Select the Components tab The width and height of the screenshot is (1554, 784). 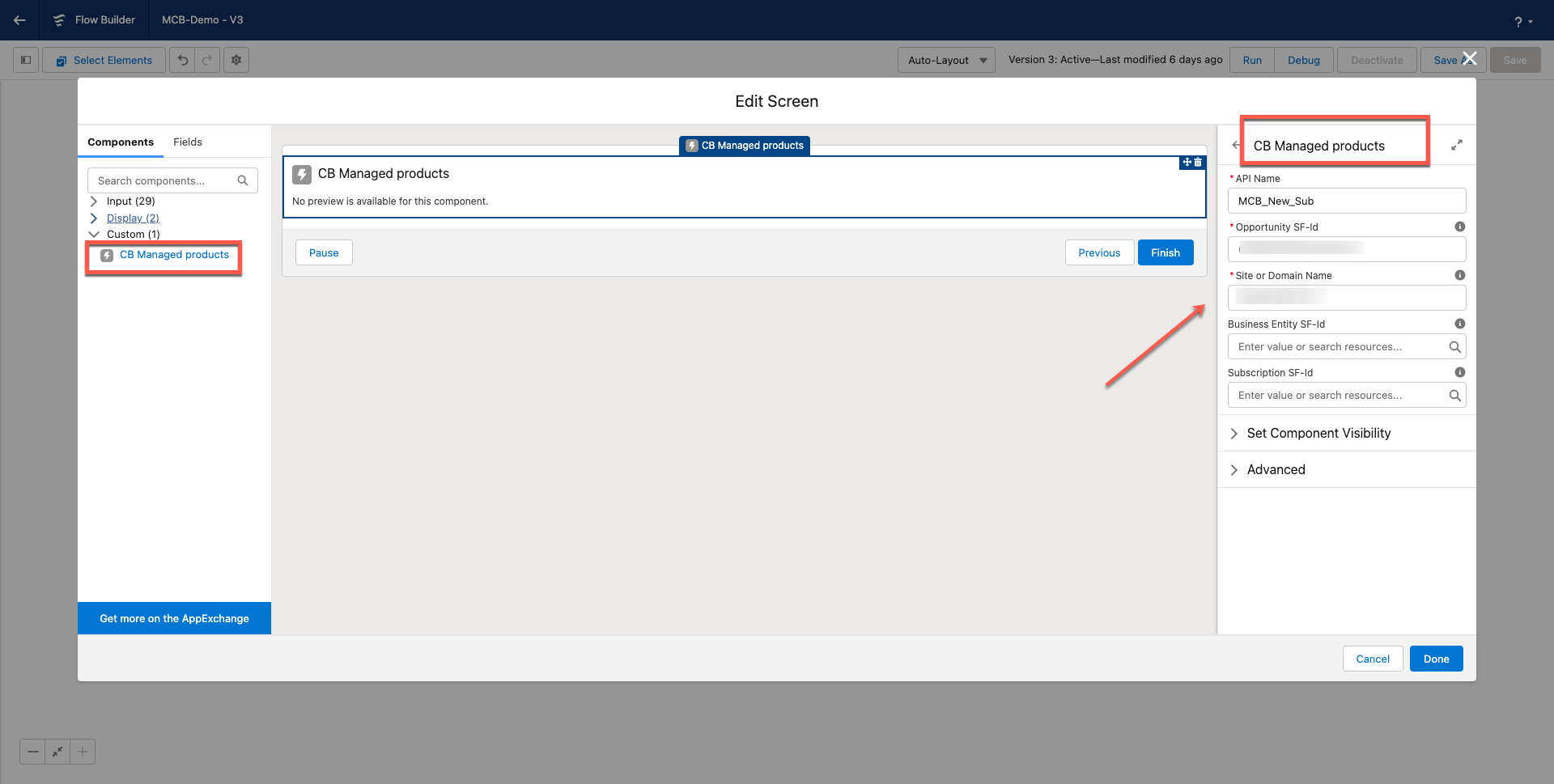pyautogui.click(x=121, y=142)
